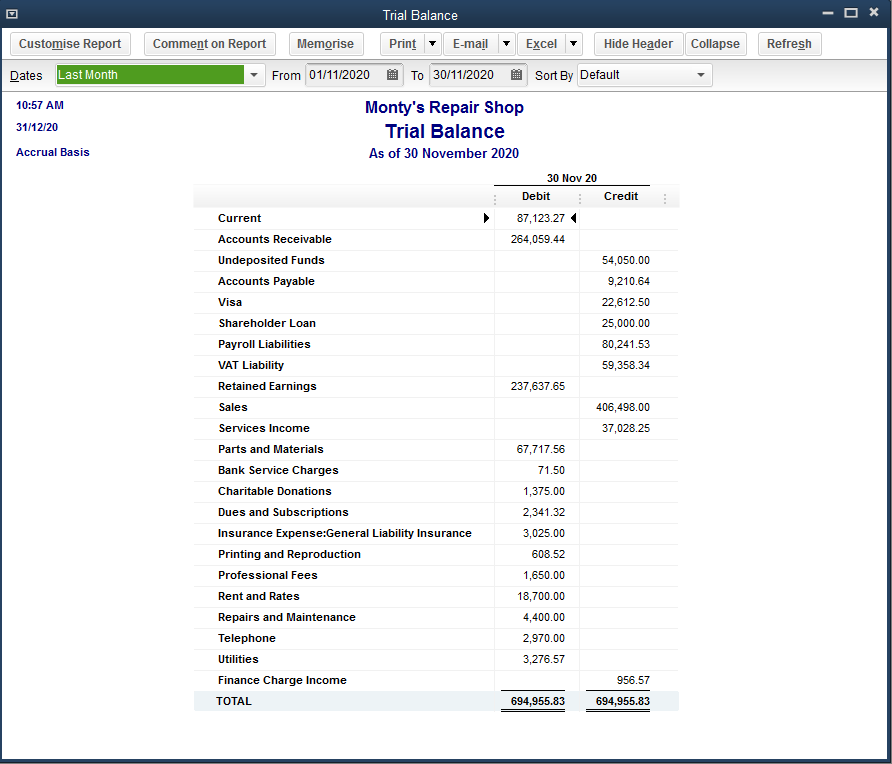Click the report time 10:57 AM
Image resolution: width=892 pixels, height=764 pixels.
click(x=40, y=105)
